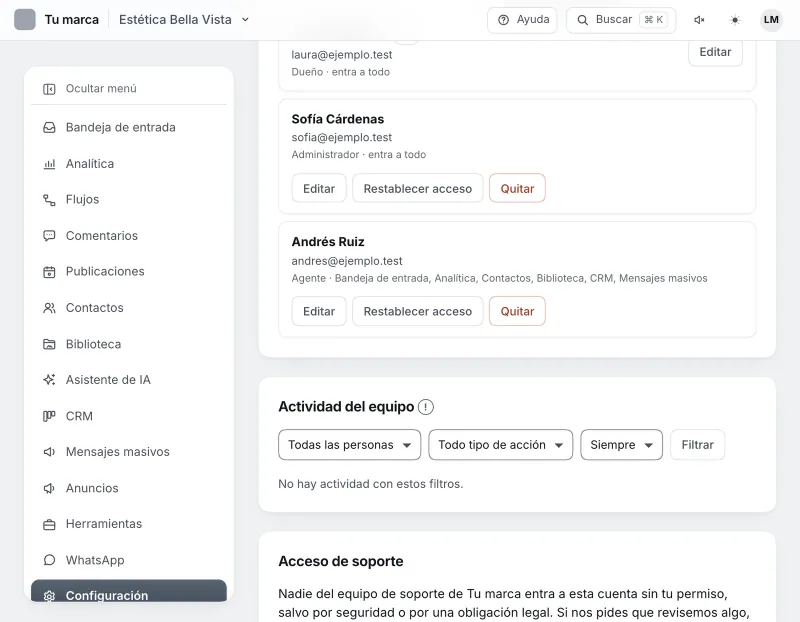Click the Biblioteca folder icon
The image size is (800, 622).
click(49, 344)
